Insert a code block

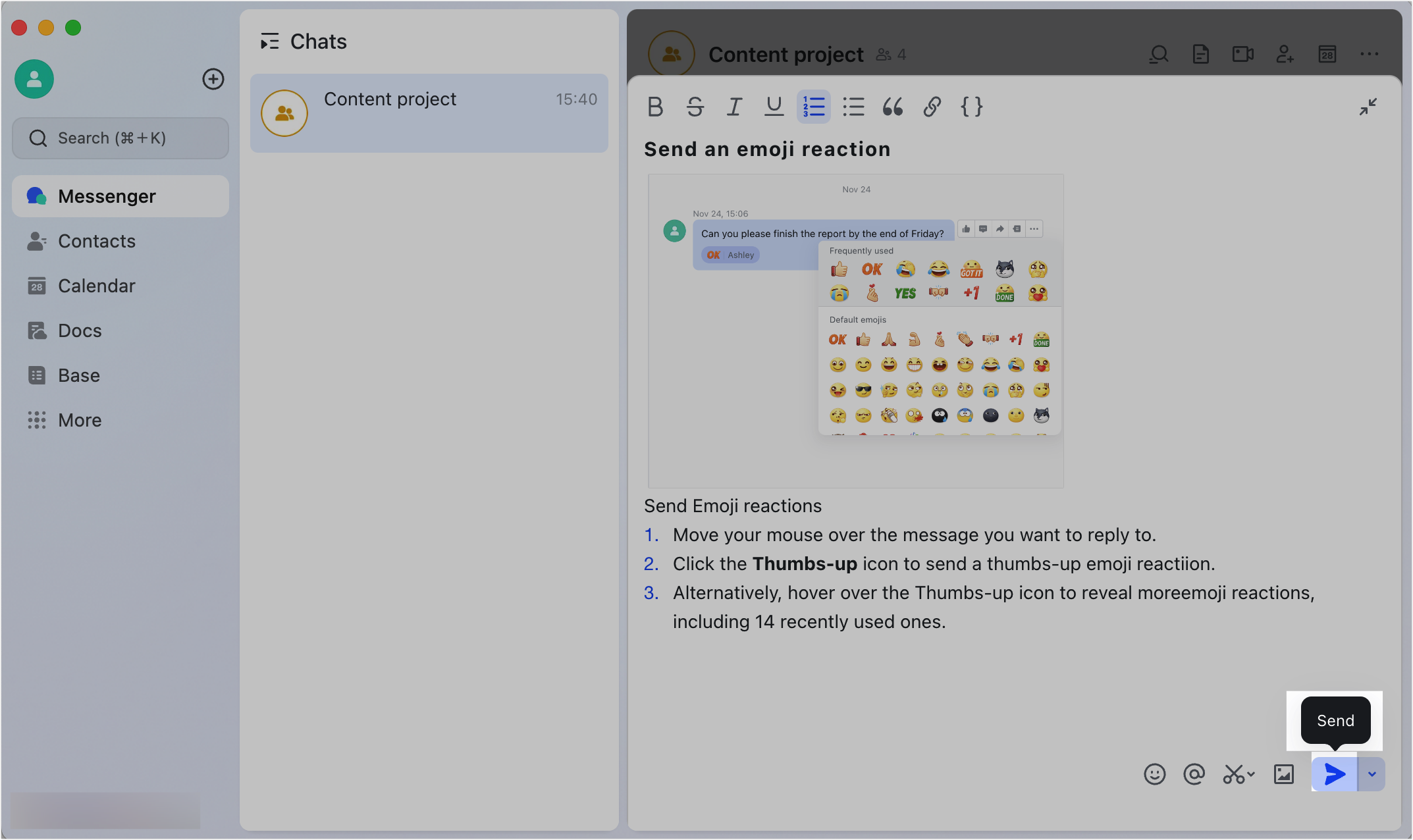[x=971, y=107]
